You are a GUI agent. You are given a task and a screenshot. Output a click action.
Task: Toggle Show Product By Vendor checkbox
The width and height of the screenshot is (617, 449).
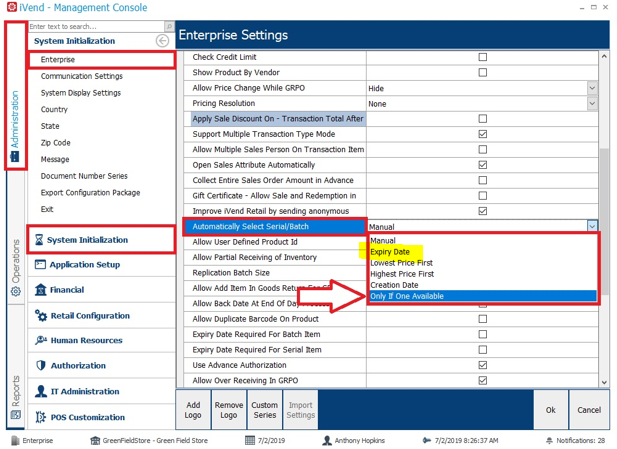tap(482, 72)
